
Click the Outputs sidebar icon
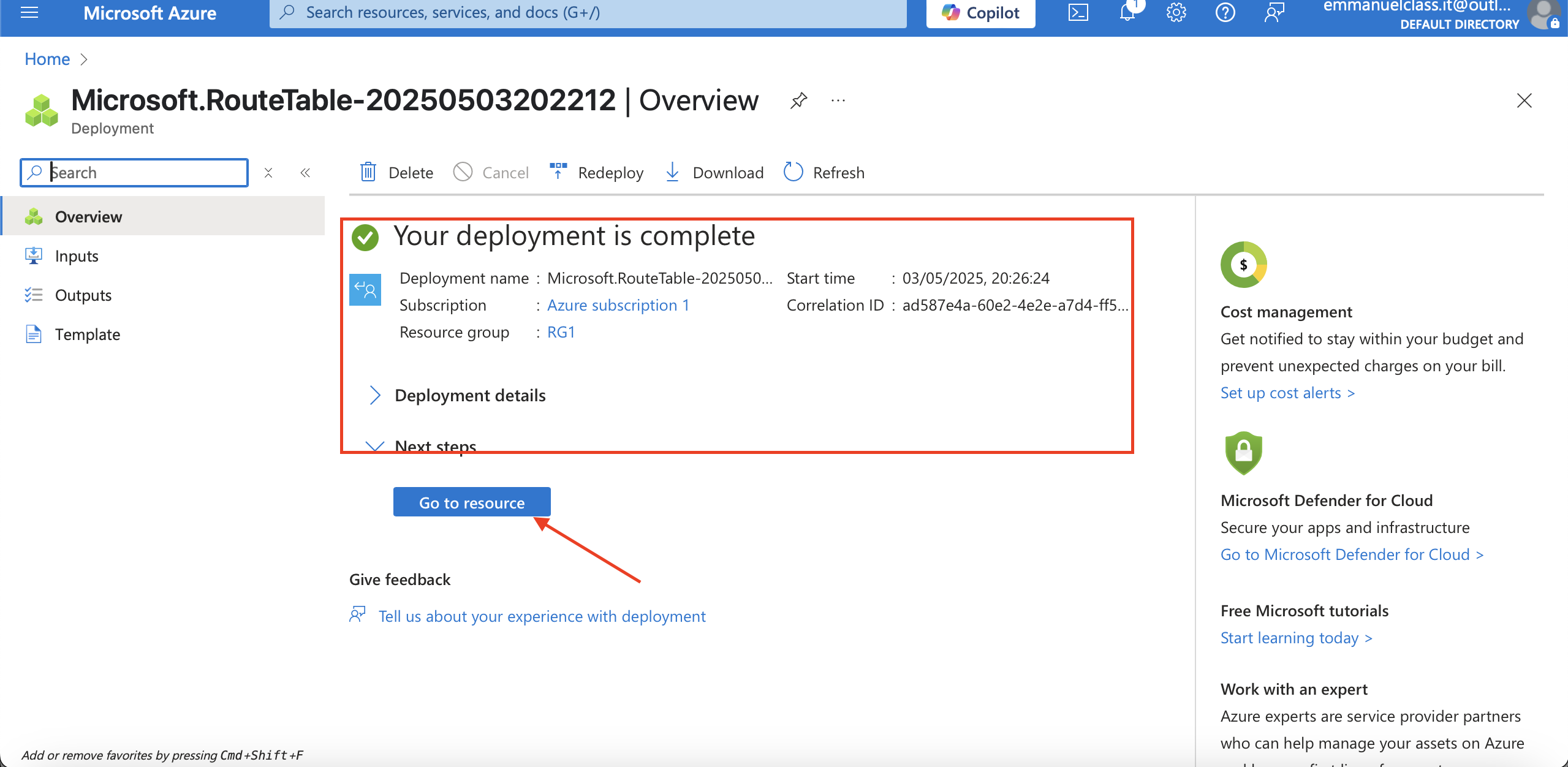[34, 295]
